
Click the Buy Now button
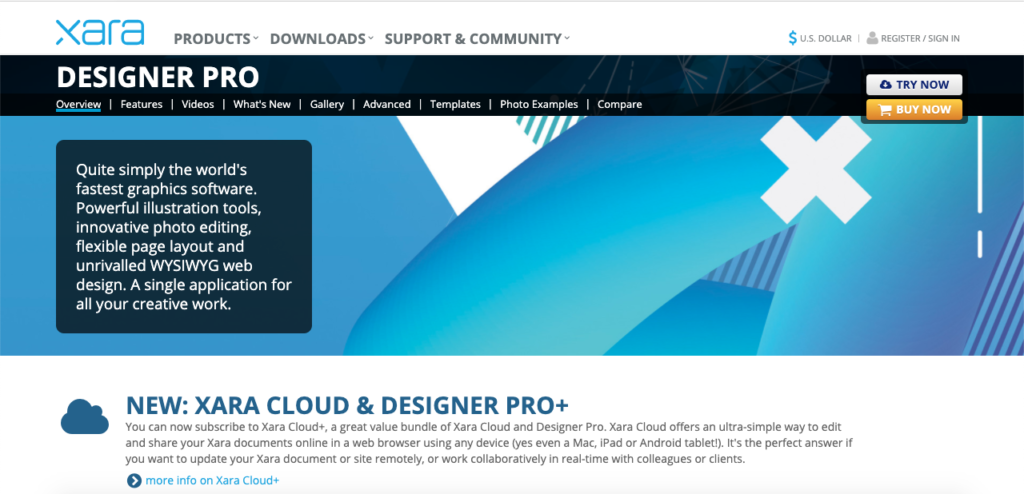914,110
